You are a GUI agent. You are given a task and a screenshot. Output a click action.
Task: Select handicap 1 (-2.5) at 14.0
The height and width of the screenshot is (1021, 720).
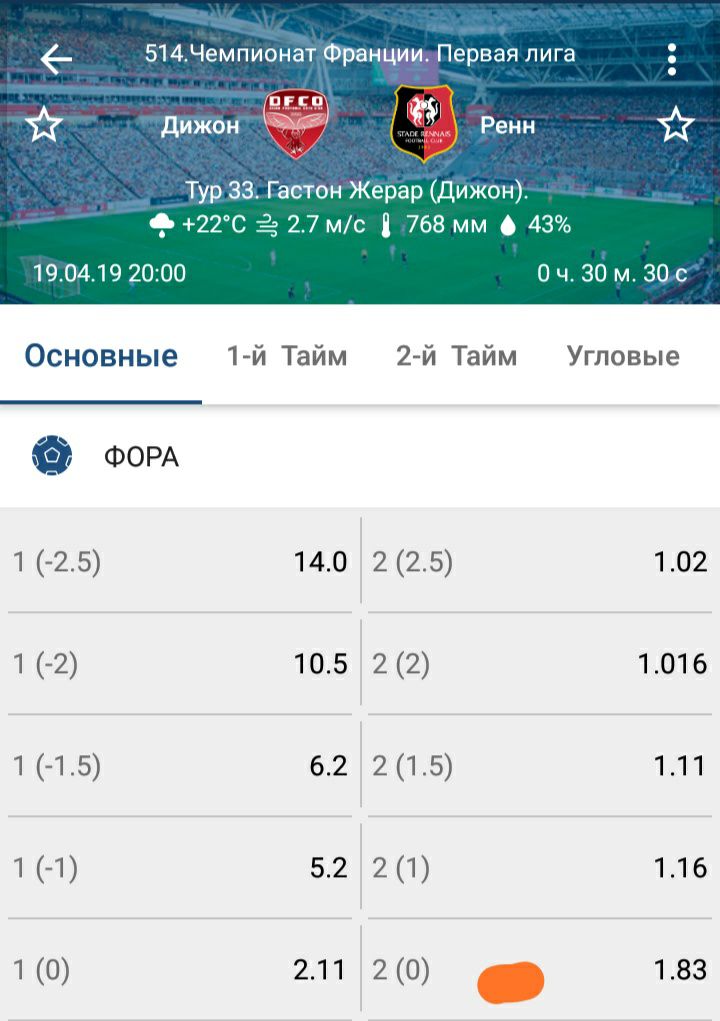point(180,562)
